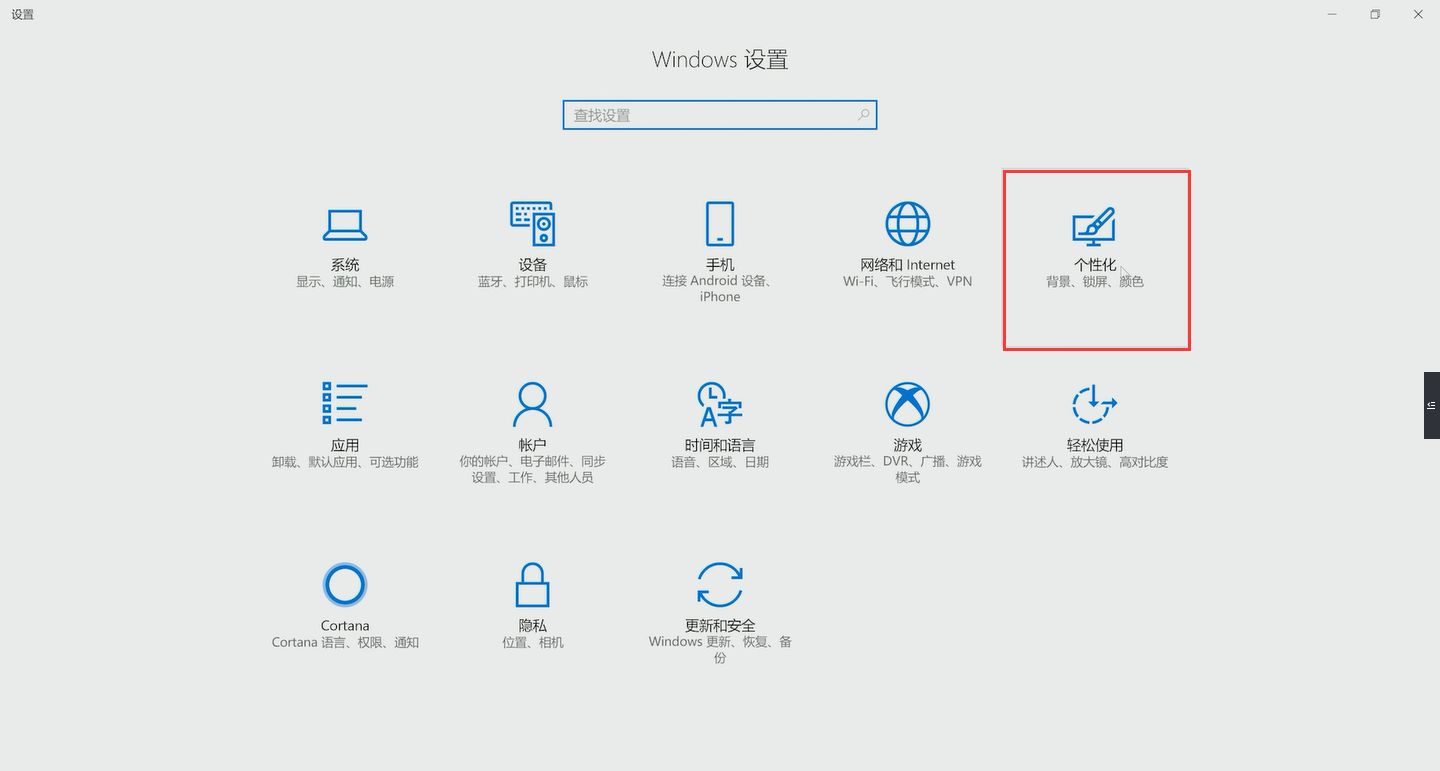Click the magnifier icon in search box
This screenshot has width=1440, height=771.
click(864, 115)
